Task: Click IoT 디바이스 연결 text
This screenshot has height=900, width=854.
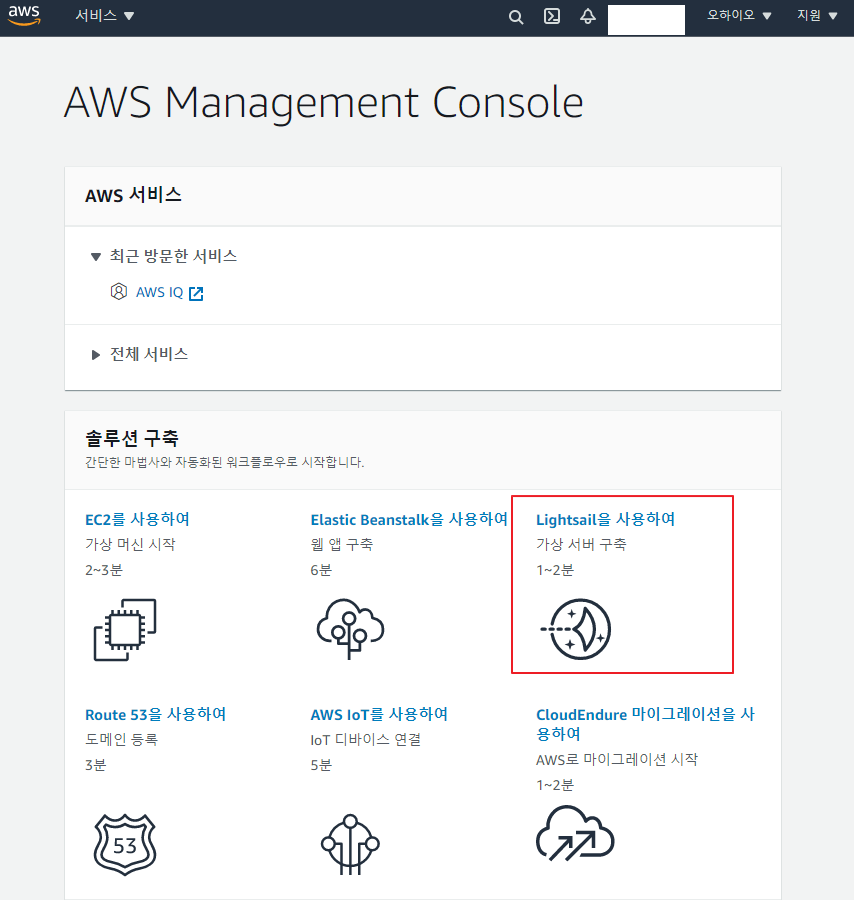Action: tap(366, 739)
